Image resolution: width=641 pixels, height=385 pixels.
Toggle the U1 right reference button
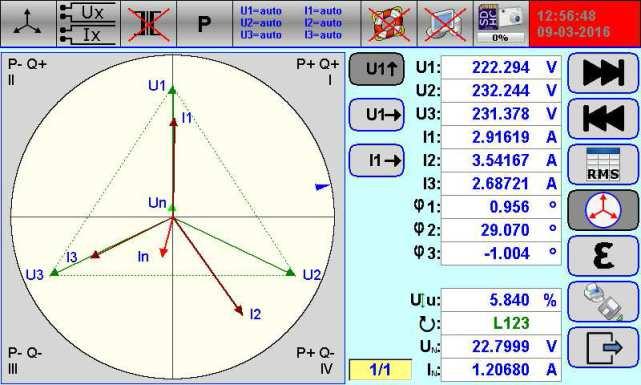[x=377, y=115]
